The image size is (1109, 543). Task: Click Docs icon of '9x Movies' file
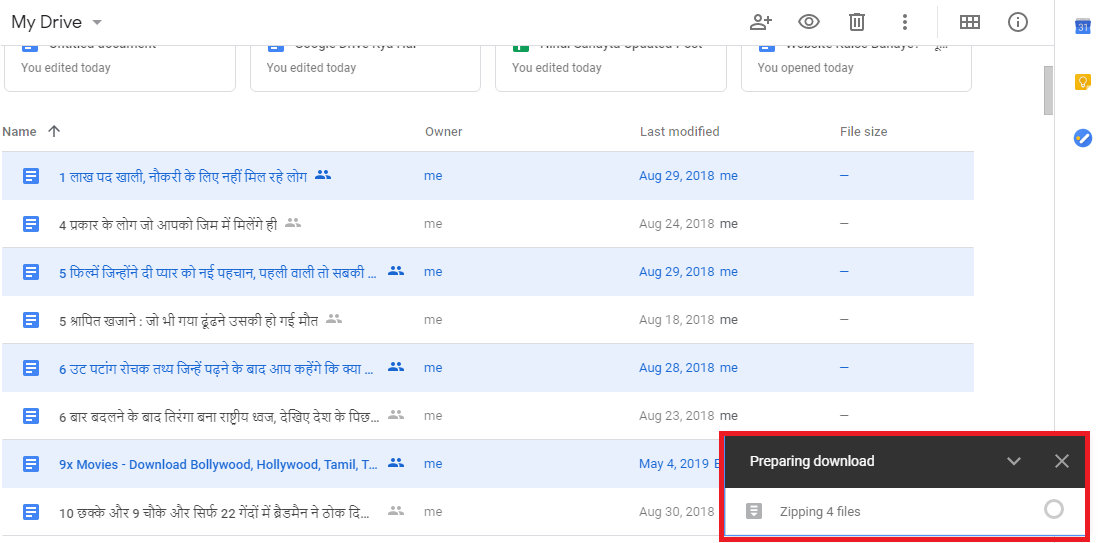30,464
